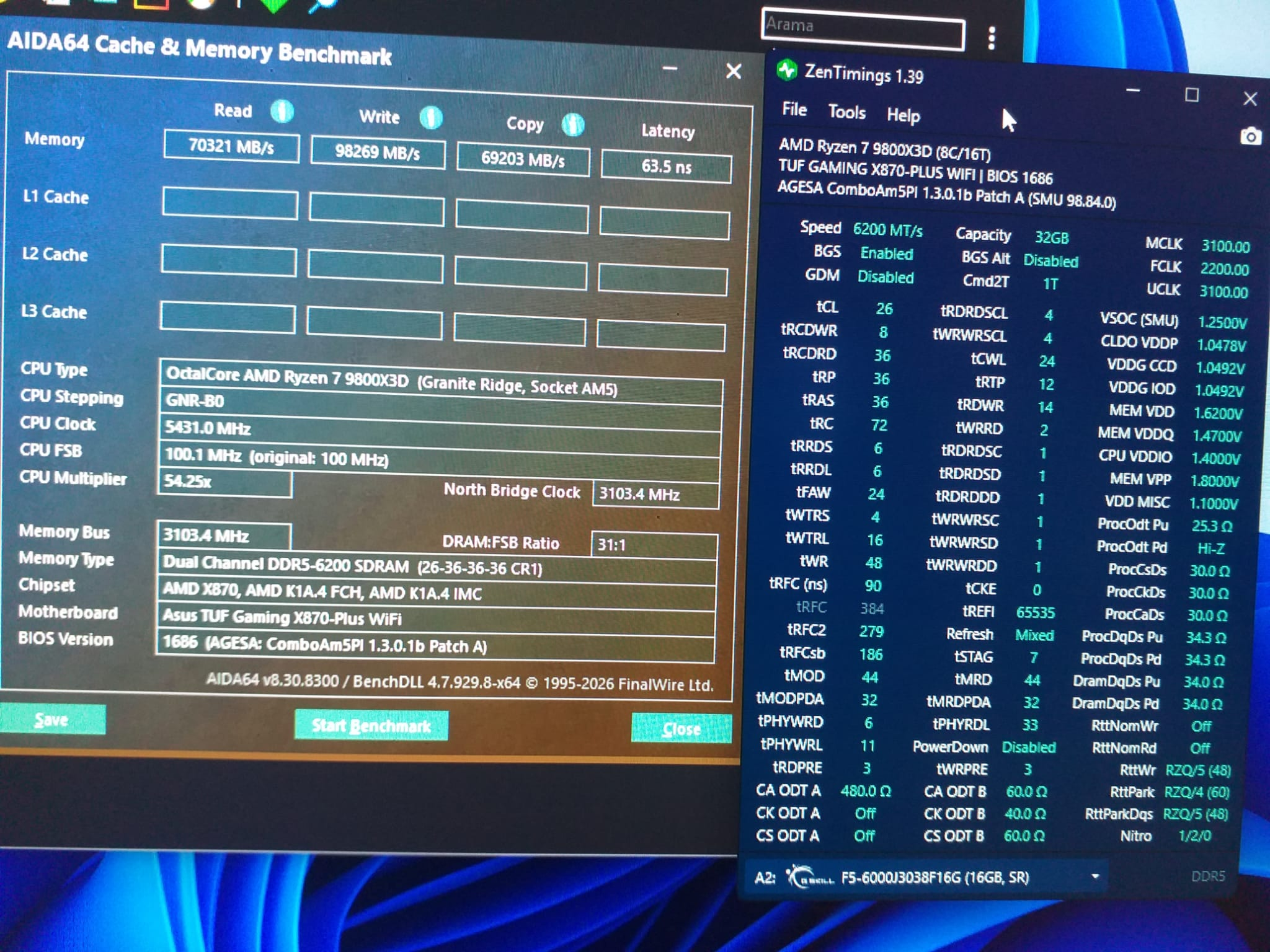Screen dimensions: 1270x952
Task: Click the FCLK value 2200.00
Action: [1224, 269]
